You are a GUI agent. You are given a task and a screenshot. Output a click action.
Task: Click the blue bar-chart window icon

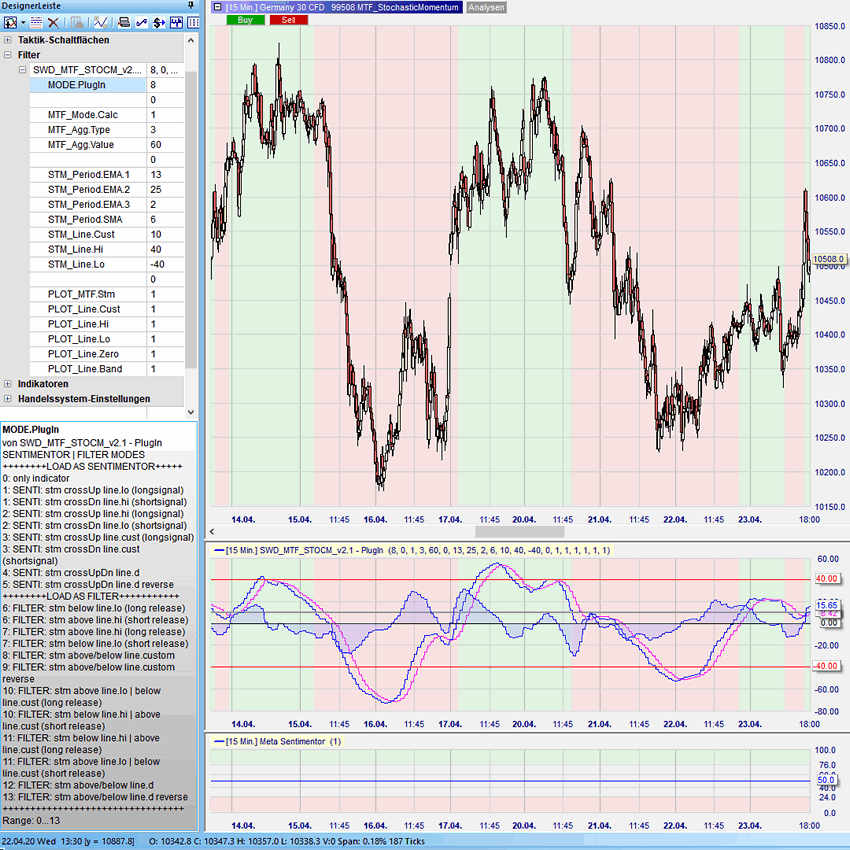coord(176,22)
